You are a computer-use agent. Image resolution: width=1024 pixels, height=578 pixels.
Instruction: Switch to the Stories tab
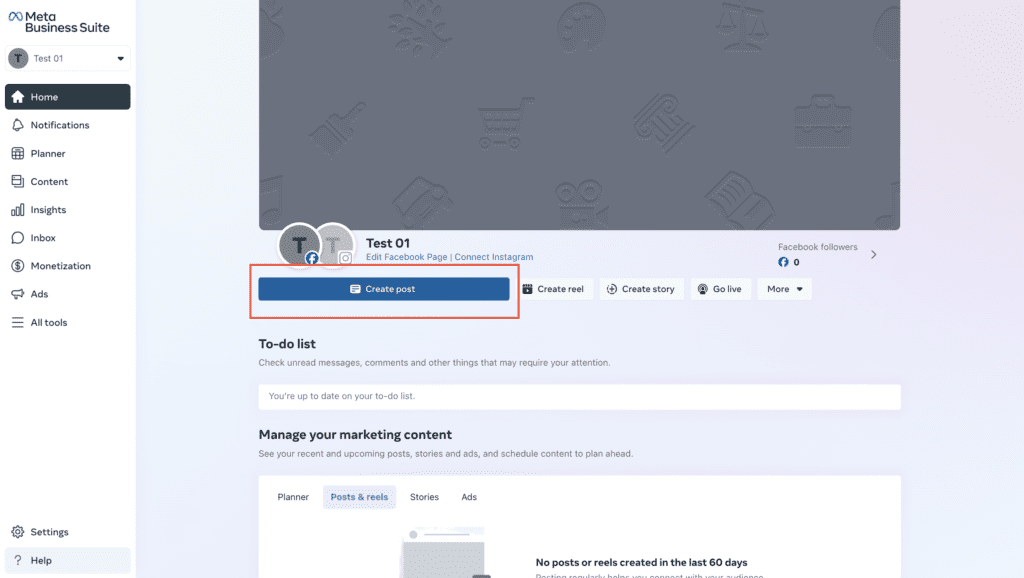coord(424,497)
